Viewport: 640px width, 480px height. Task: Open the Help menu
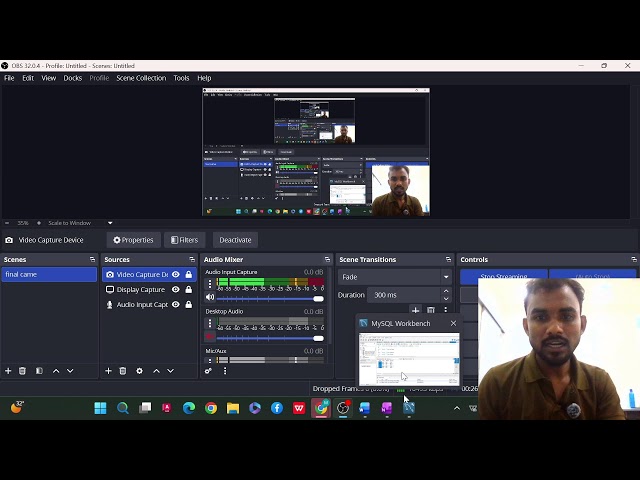click(204, 78)
